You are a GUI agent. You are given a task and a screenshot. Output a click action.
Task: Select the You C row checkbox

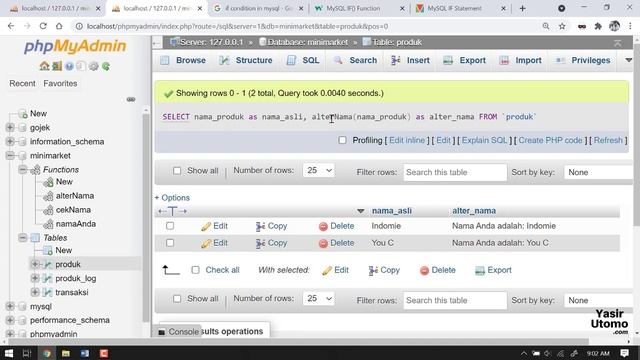tap(170, 243)
